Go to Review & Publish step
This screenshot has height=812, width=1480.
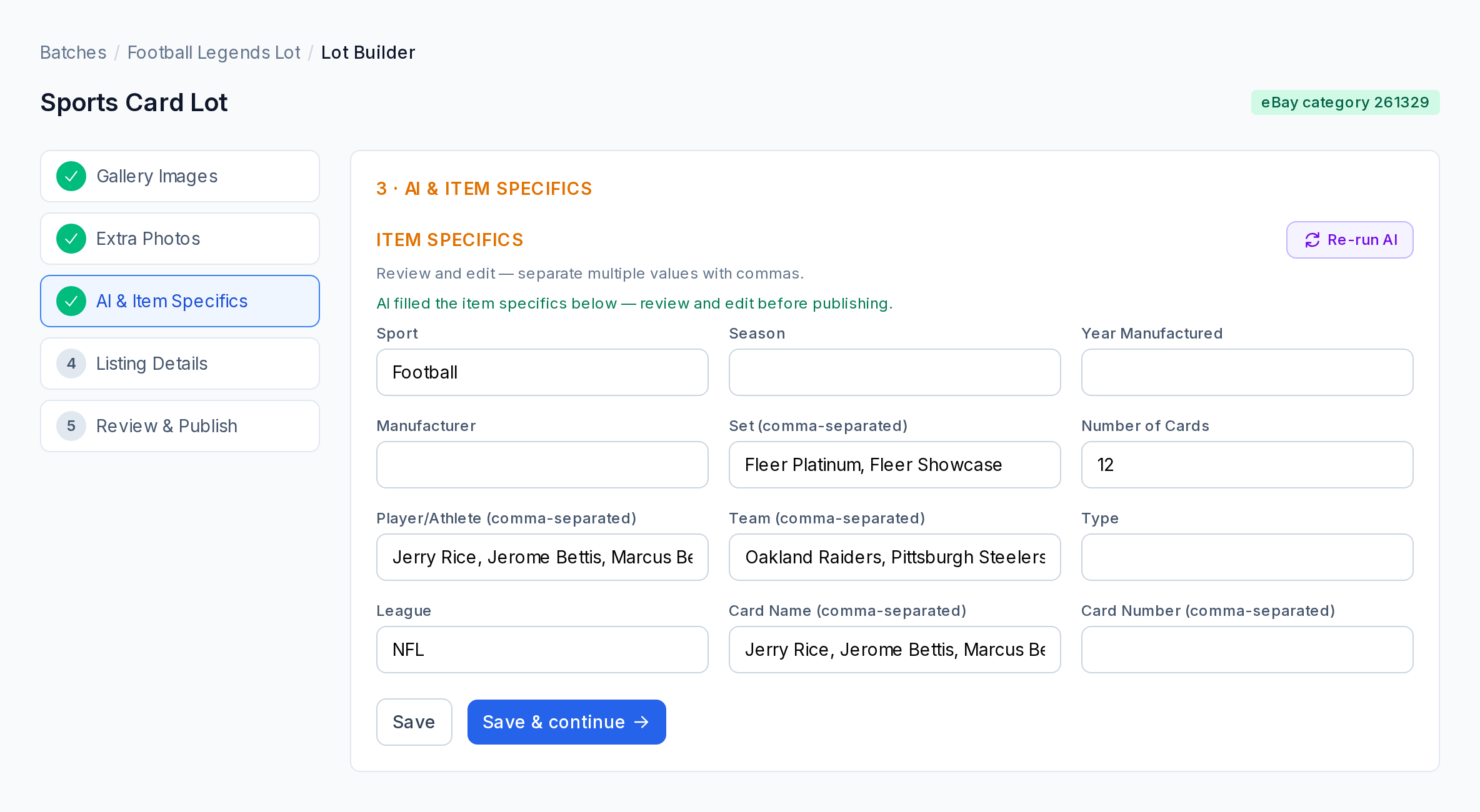point(180,426)
